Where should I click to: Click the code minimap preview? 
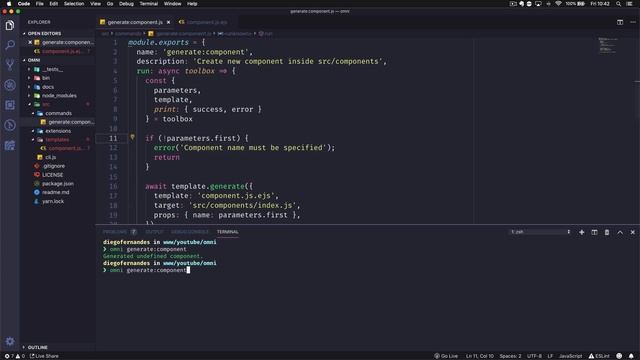click(608, 45)
